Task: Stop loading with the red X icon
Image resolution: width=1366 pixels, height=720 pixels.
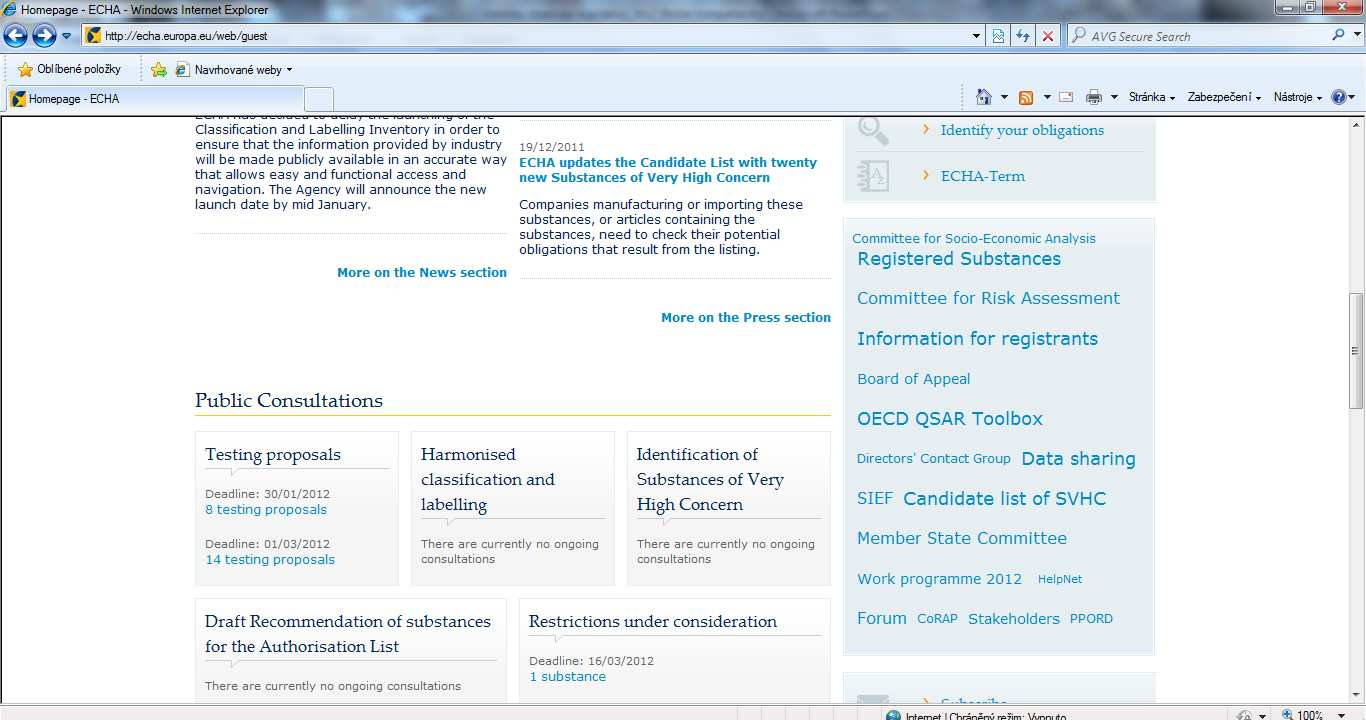Action: coord(1048,36)
